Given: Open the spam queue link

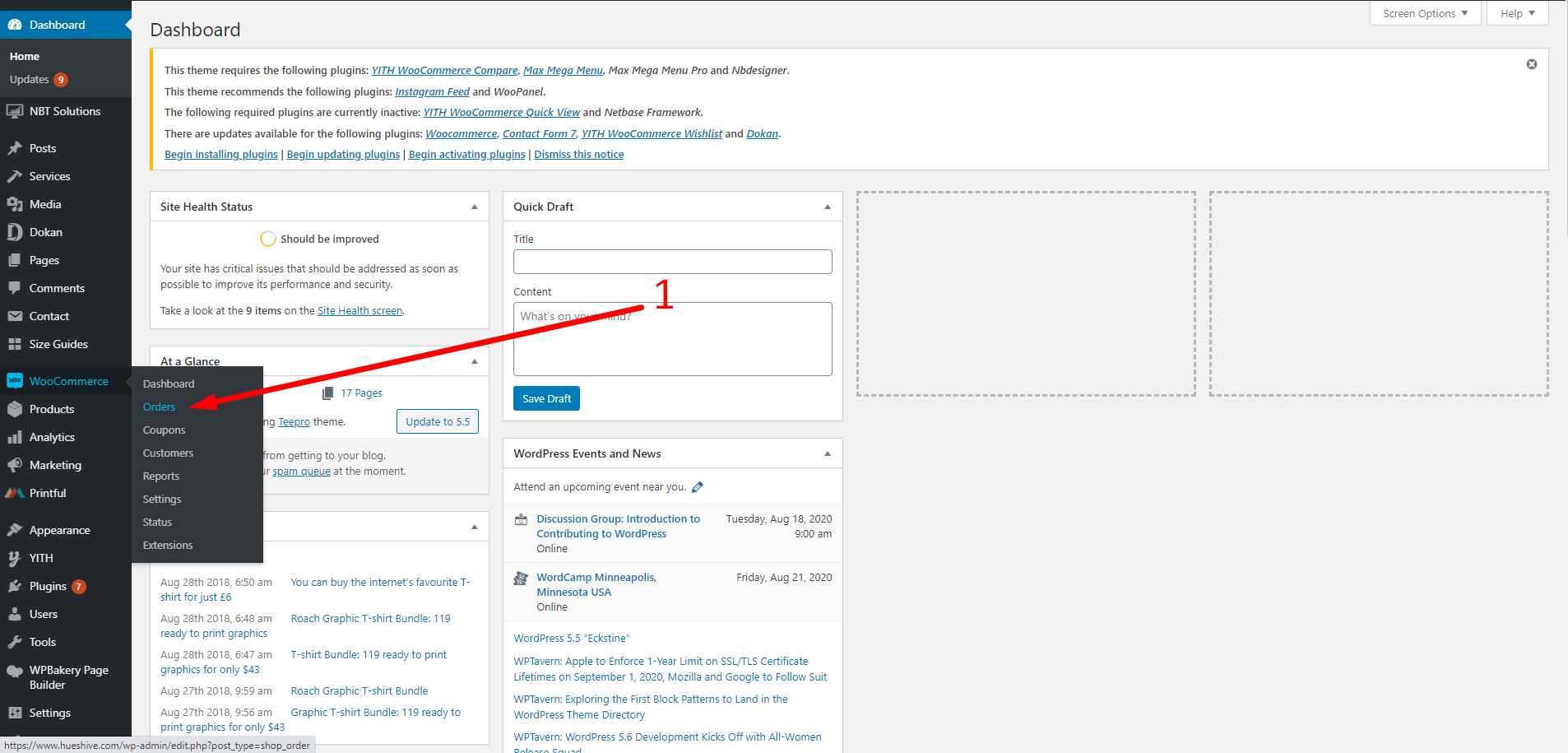Looking at the screenshot, I should (x=301, y=471).
